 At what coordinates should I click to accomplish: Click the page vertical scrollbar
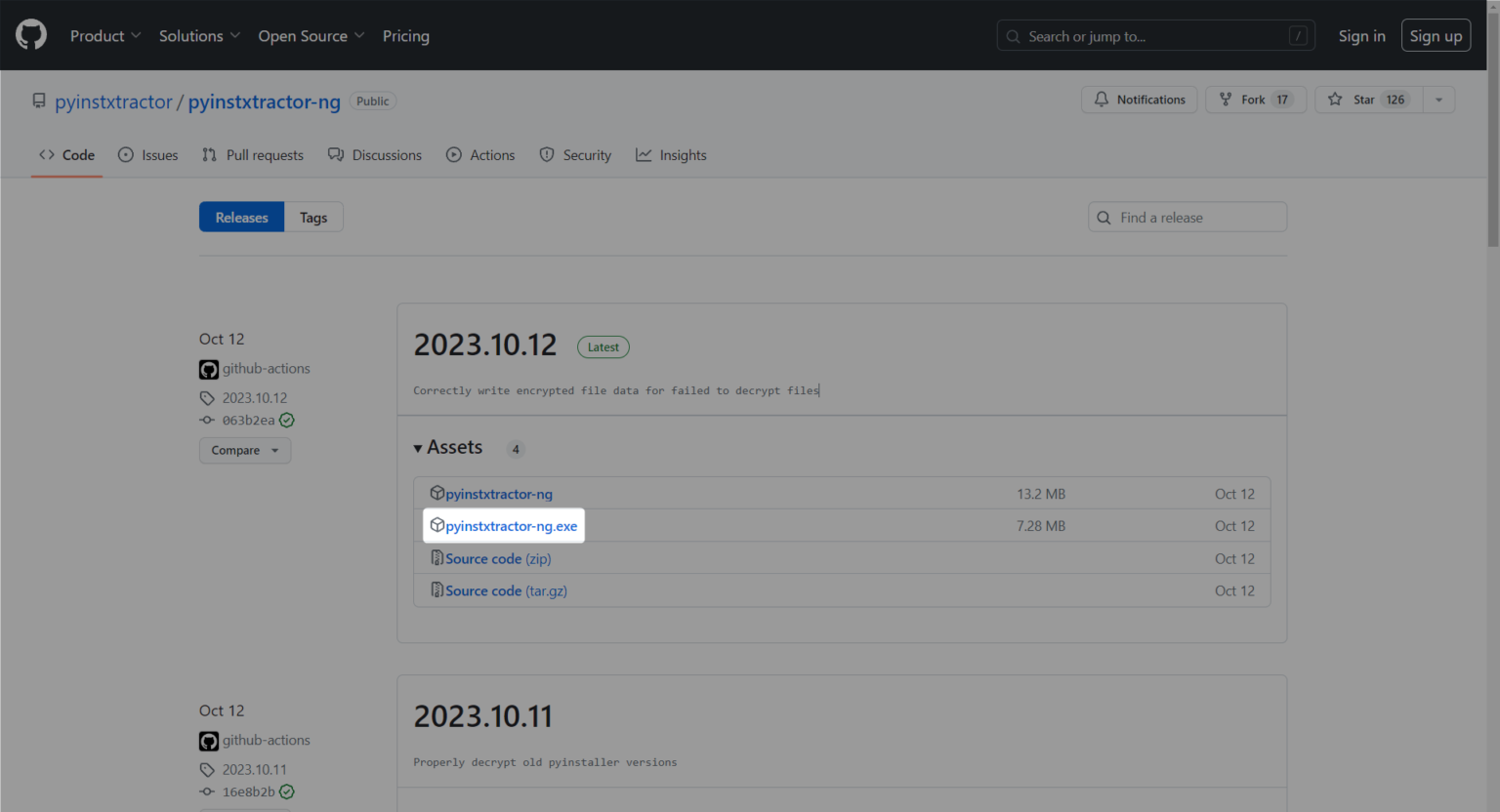tap(1492, 390)
